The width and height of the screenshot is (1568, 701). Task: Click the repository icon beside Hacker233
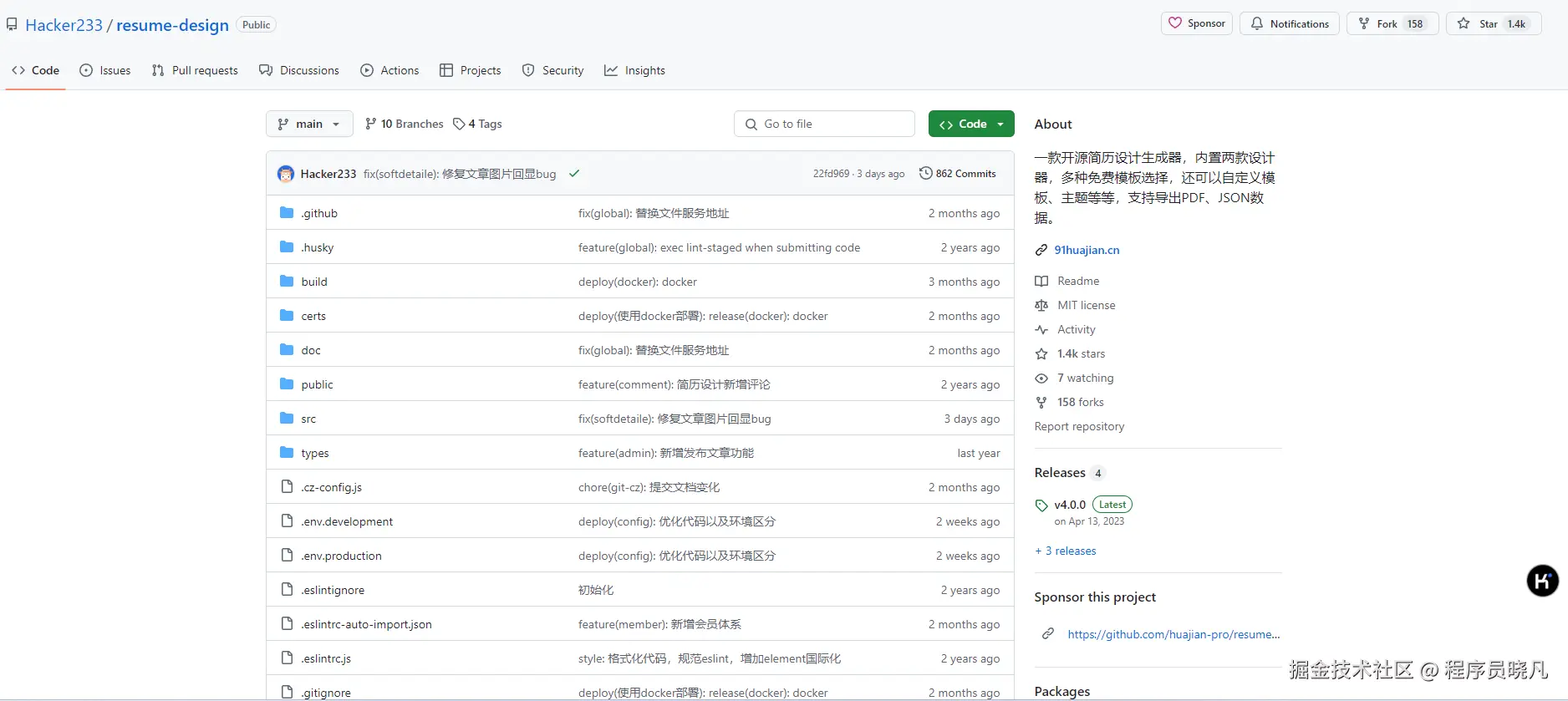tap(12, 24)
